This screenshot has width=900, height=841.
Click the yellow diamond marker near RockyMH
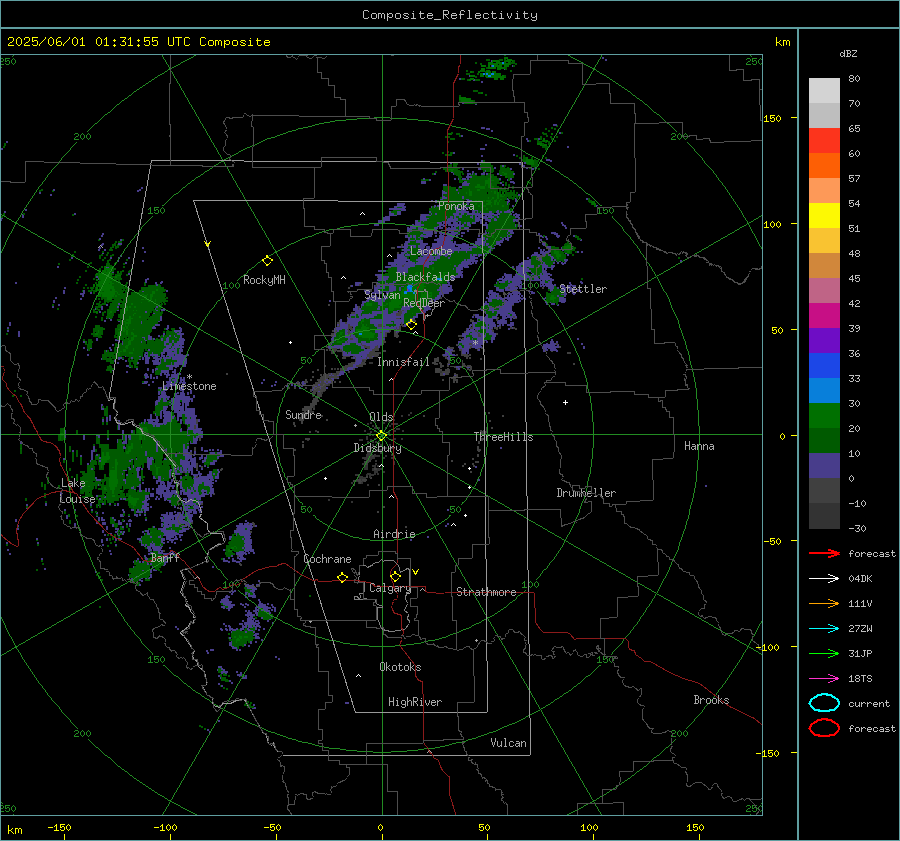tap(267, 261)
